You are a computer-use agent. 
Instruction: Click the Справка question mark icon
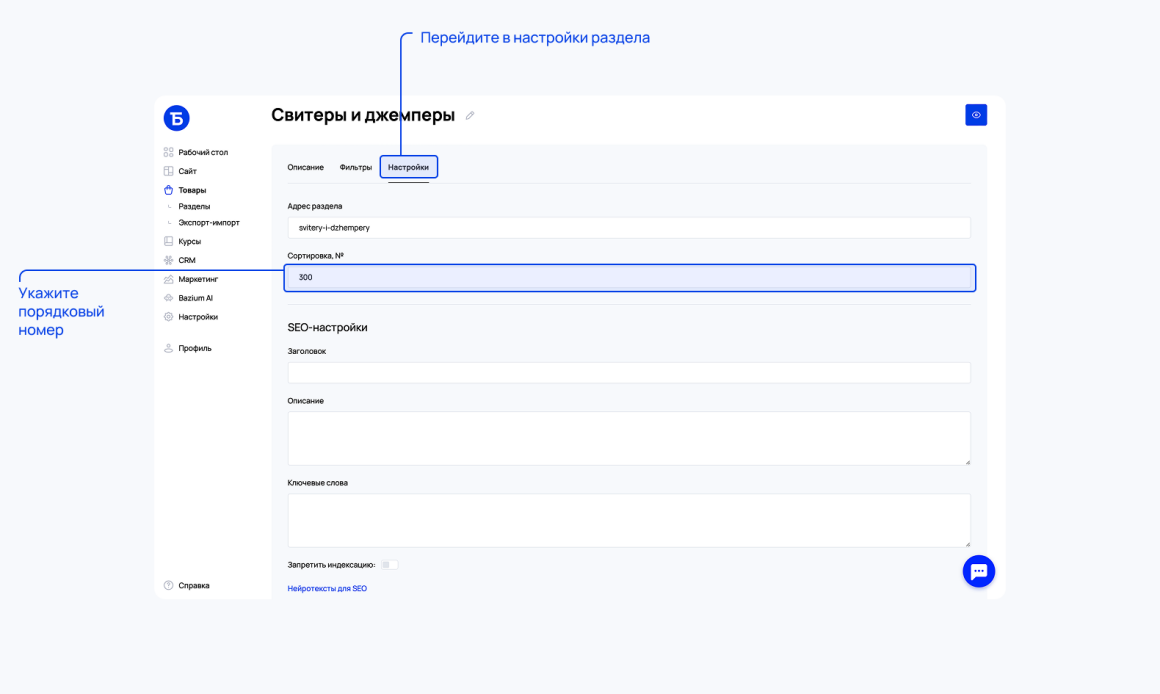click(168, 585)
